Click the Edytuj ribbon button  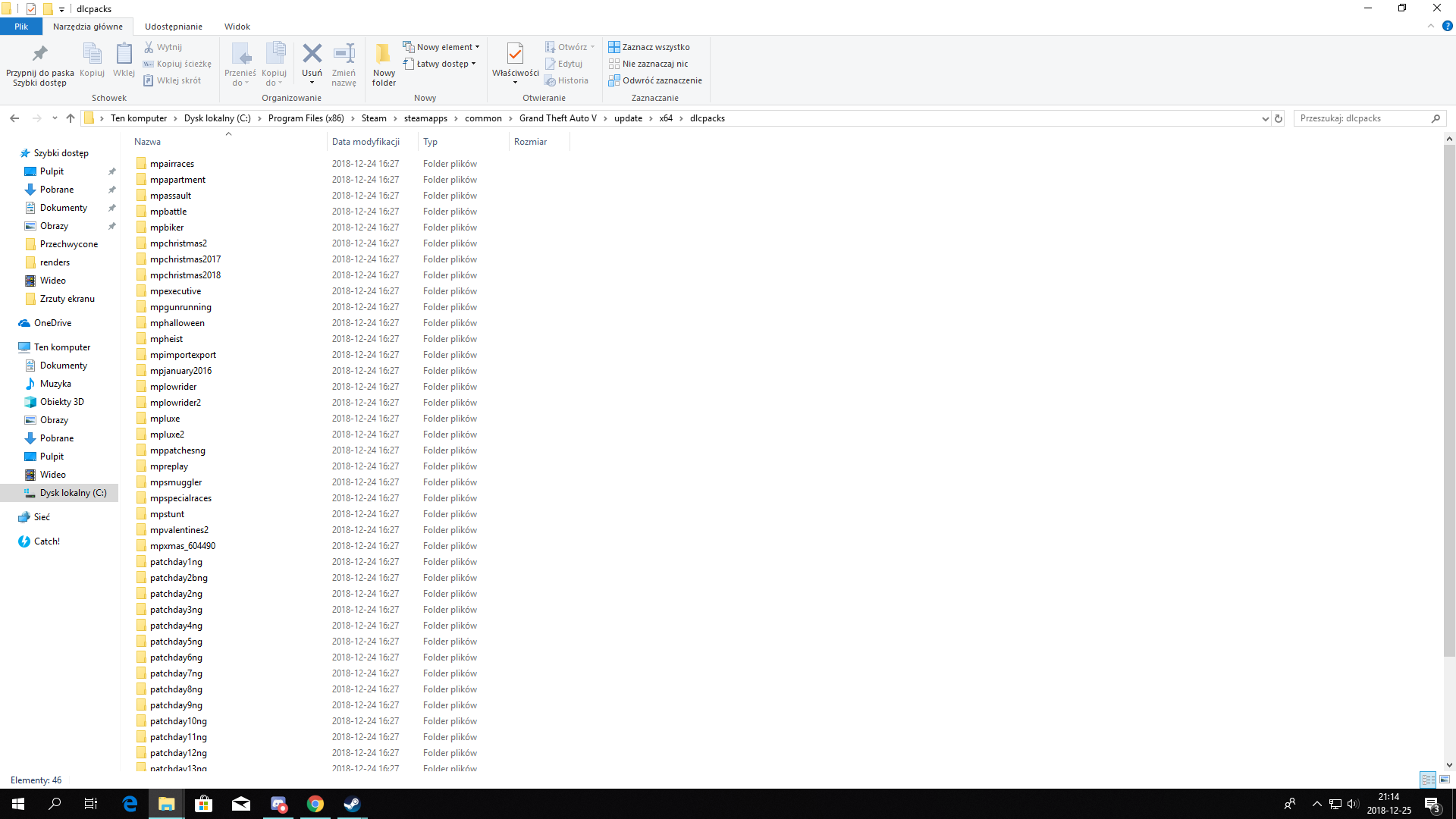[x=564, y=64]
